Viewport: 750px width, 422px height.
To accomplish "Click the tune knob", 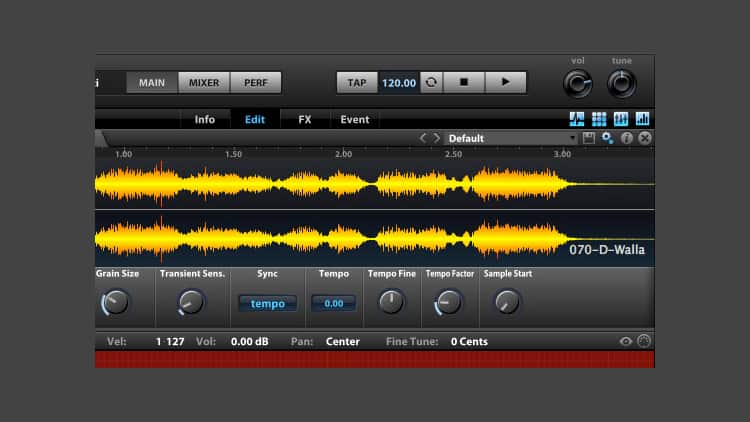I will (622, 84).
